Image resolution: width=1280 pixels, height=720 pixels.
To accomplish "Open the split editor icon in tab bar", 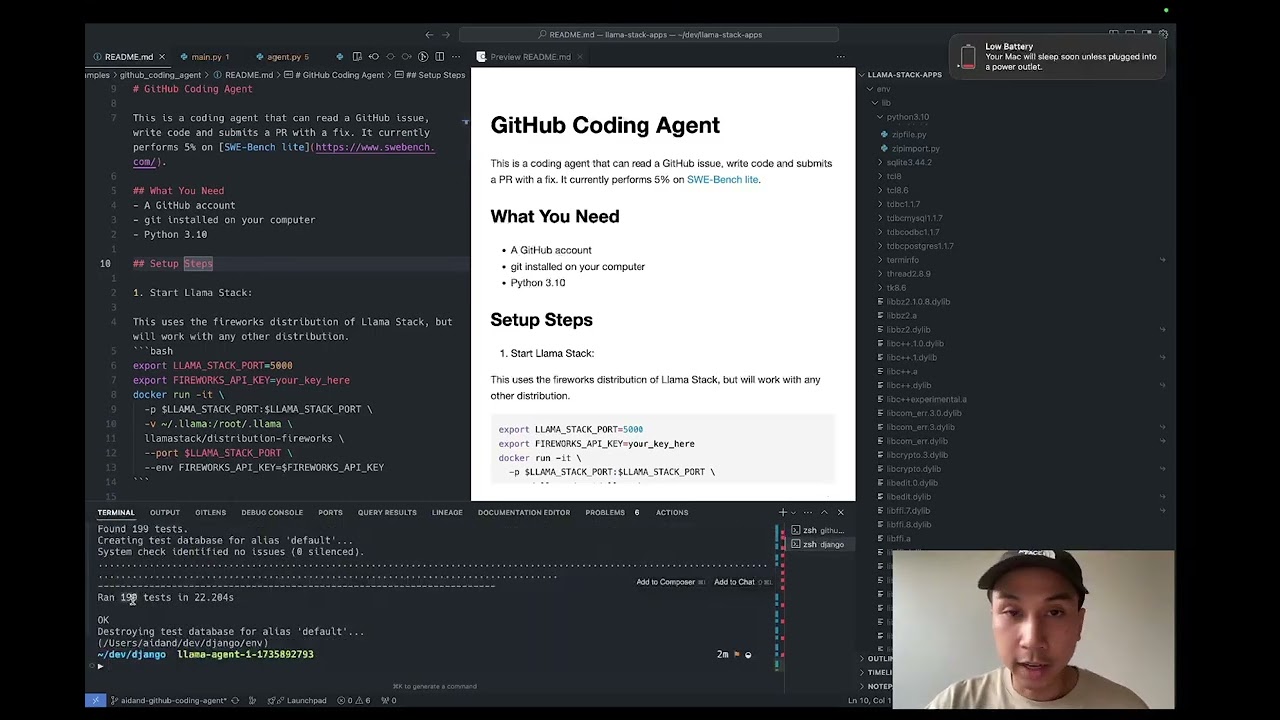I will 439,57.
